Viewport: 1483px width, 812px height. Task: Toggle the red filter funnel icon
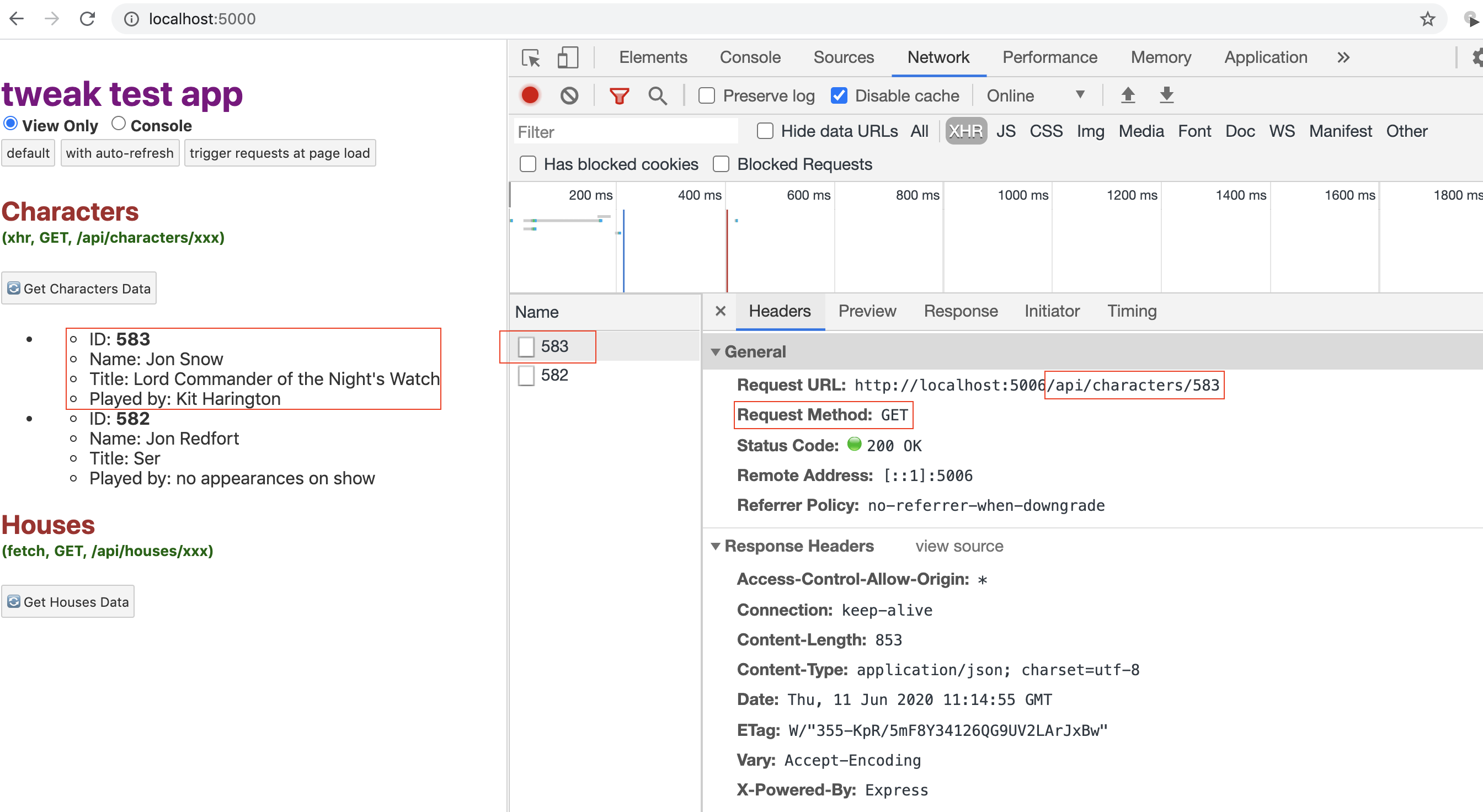[x=619, y=95]
